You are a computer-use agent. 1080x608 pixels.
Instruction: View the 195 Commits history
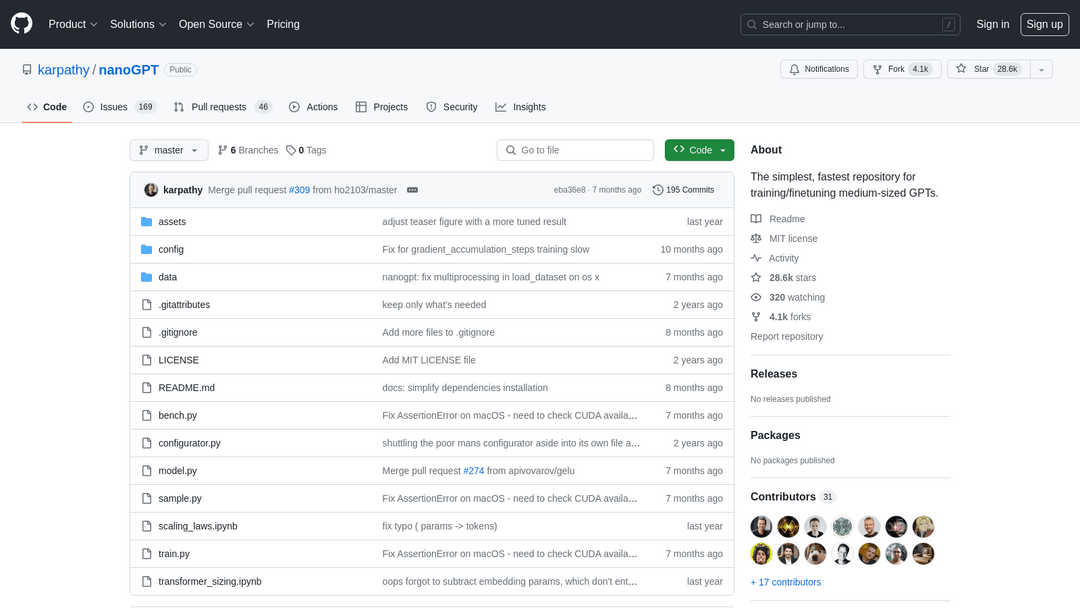pos(683,190)
